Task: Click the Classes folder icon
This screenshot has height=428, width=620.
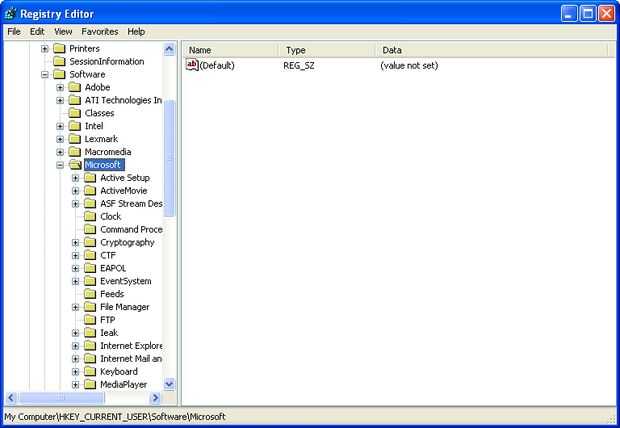Action: coord(75,113)
